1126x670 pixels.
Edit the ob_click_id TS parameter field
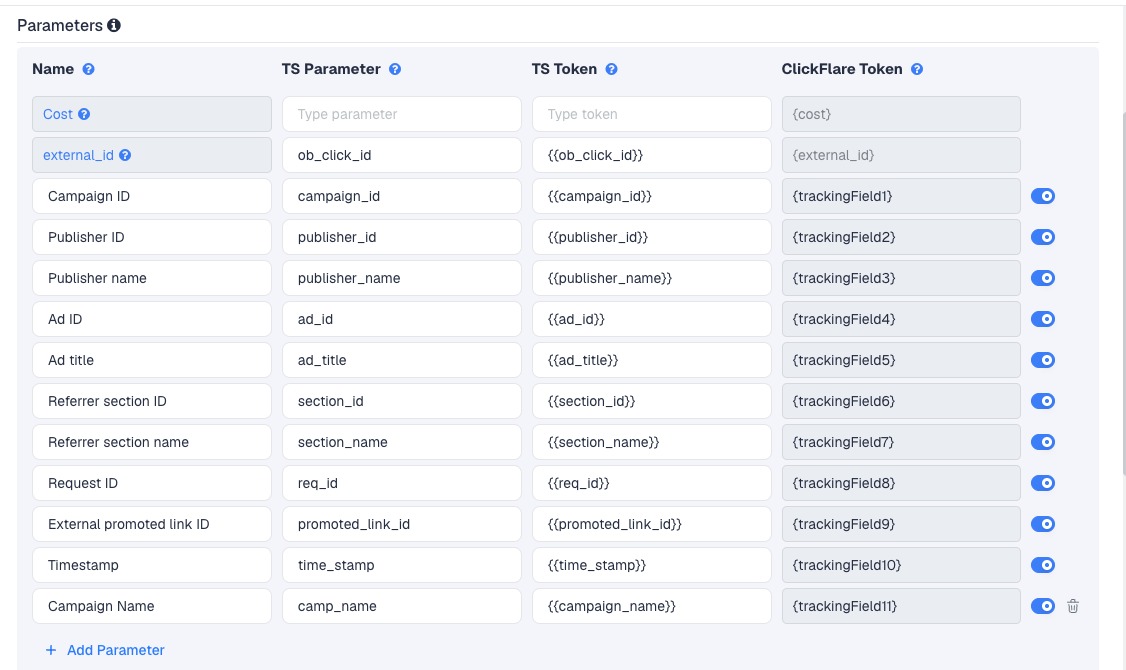click(401, 155)
